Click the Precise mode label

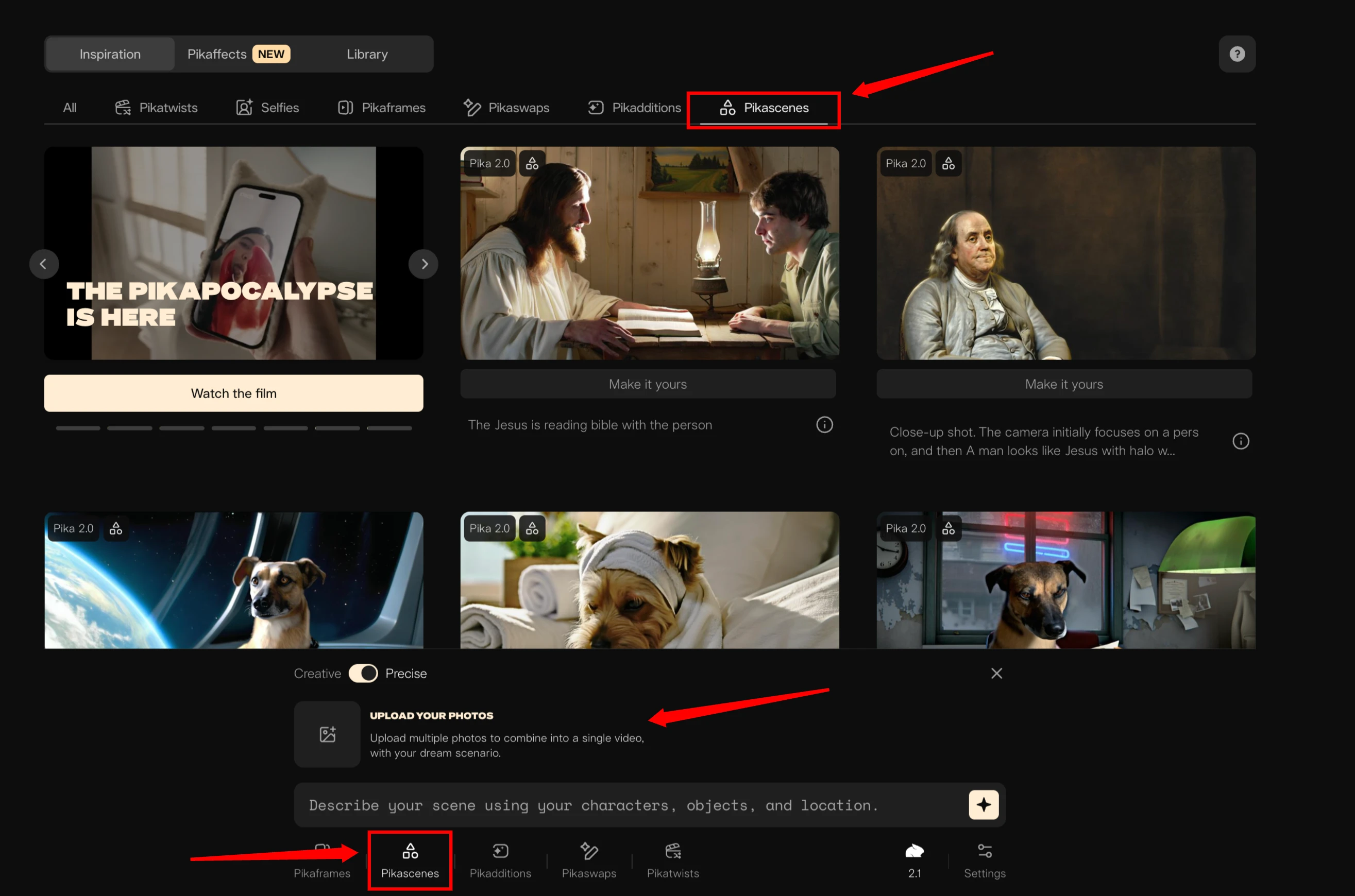406,674
